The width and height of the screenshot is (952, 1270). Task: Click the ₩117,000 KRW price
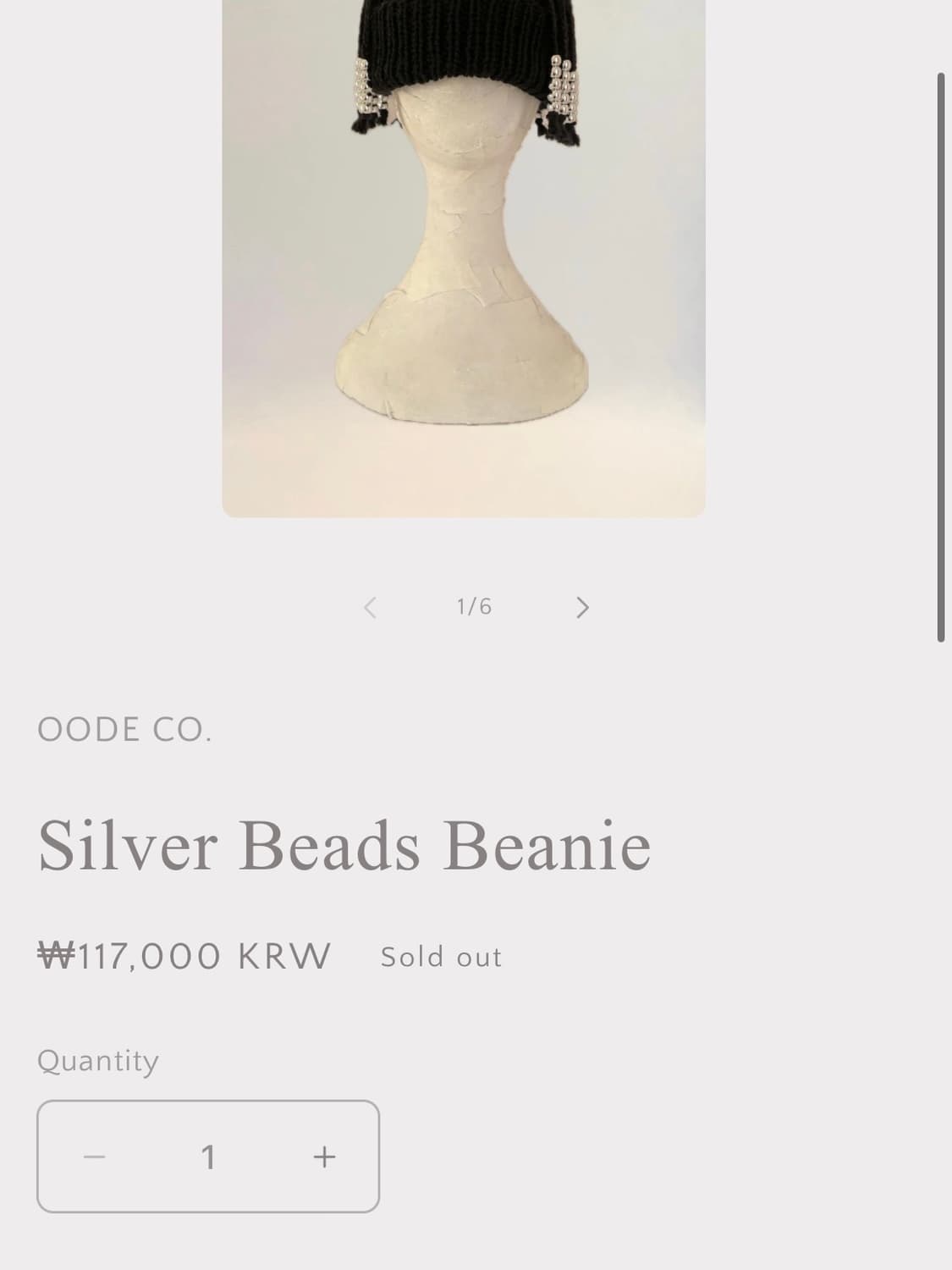click(184, 957)
